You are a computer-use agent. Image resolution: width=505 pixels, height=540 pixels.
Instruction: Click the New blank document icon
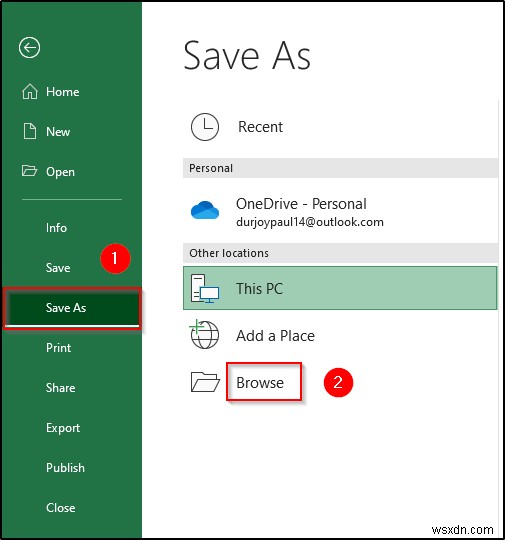[30, 131]
